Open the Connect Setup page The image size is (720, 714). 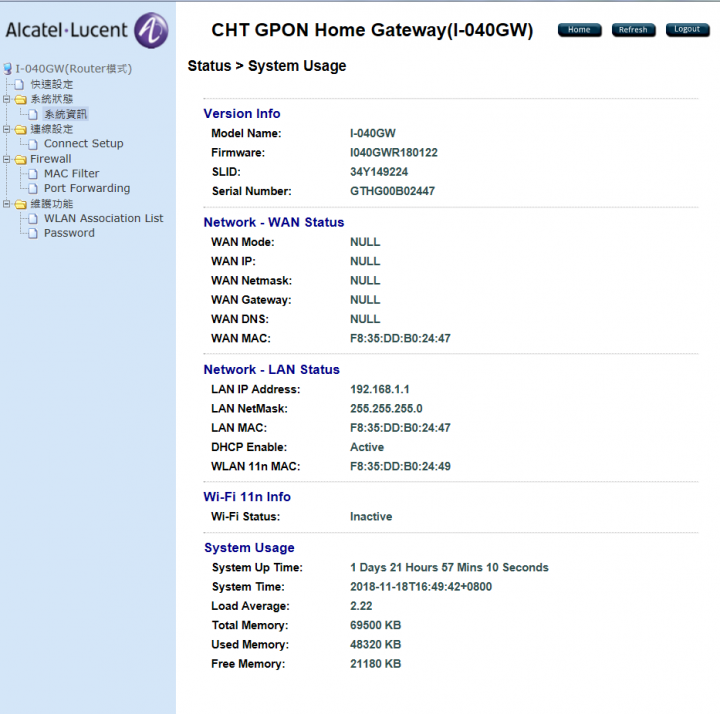(84, 144)
